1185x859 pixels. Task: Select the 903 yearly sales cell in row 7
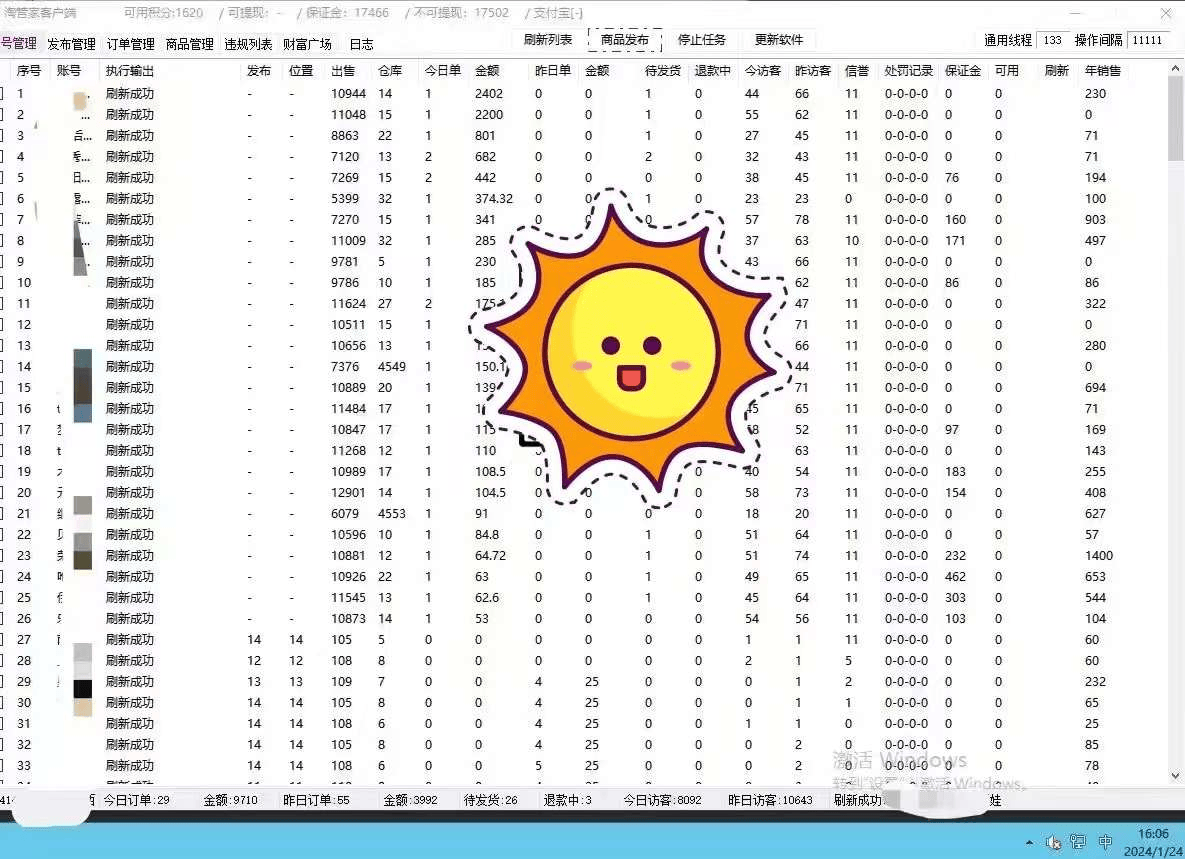click(1095, 220)
